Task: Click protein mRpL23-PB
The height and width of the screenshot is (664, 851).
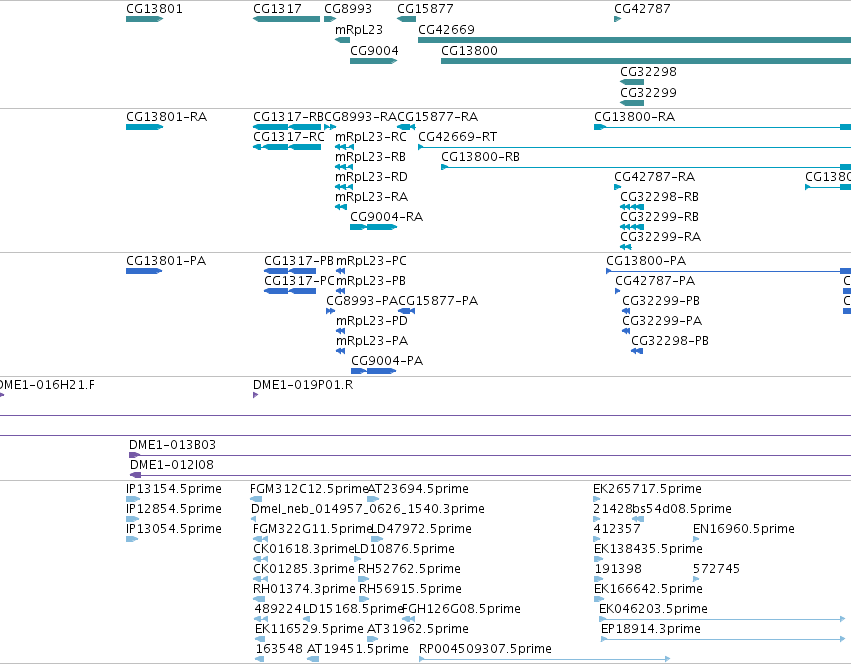Action: click(371, 281)
